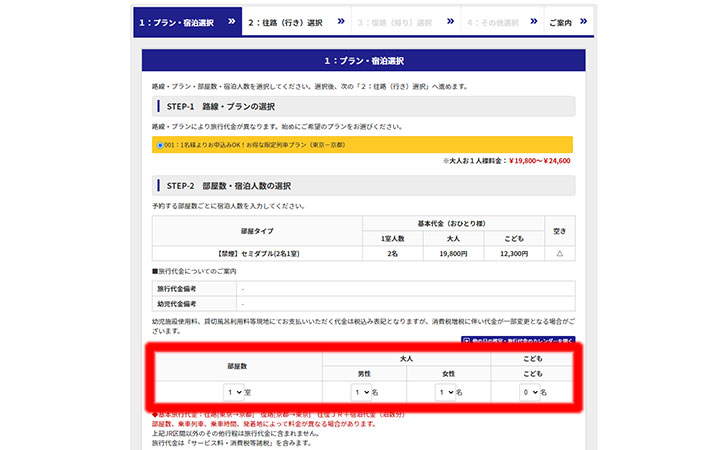Open the ご案内 tab
This screenshot has height=450, width=728.
(569, 22)
